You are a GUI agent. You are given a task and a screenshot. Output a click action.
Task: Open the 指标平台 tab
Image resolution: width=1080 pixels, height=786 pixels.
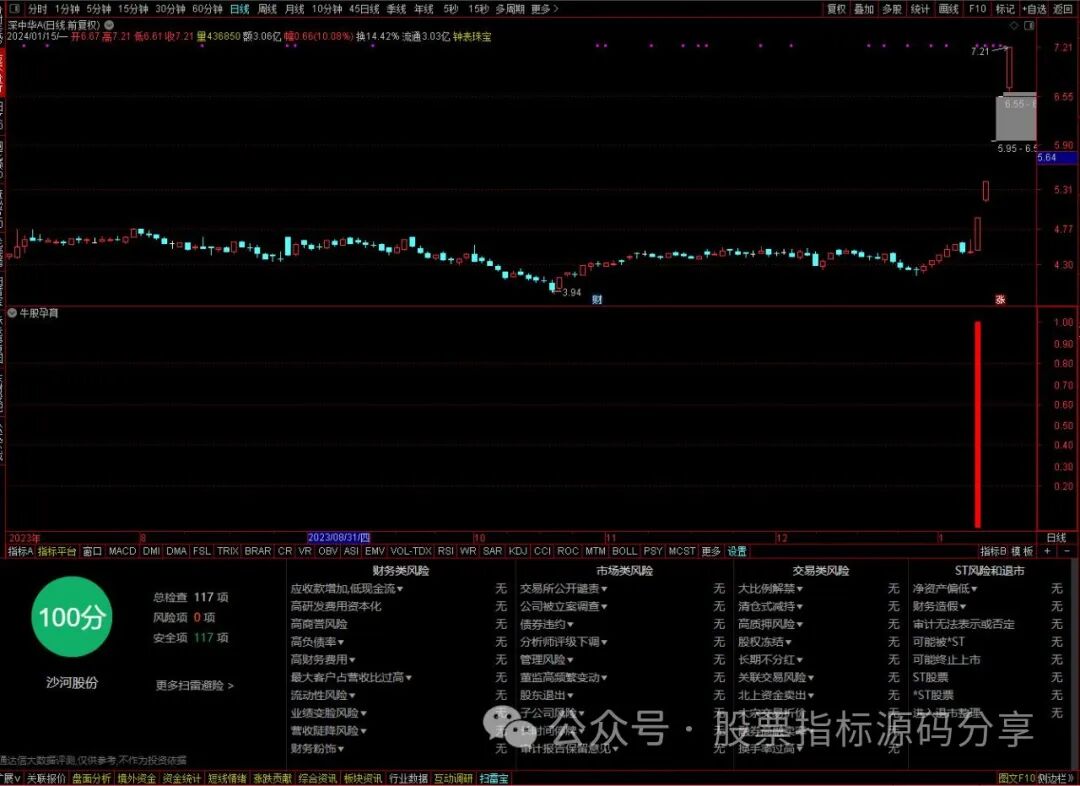(57, 551)
